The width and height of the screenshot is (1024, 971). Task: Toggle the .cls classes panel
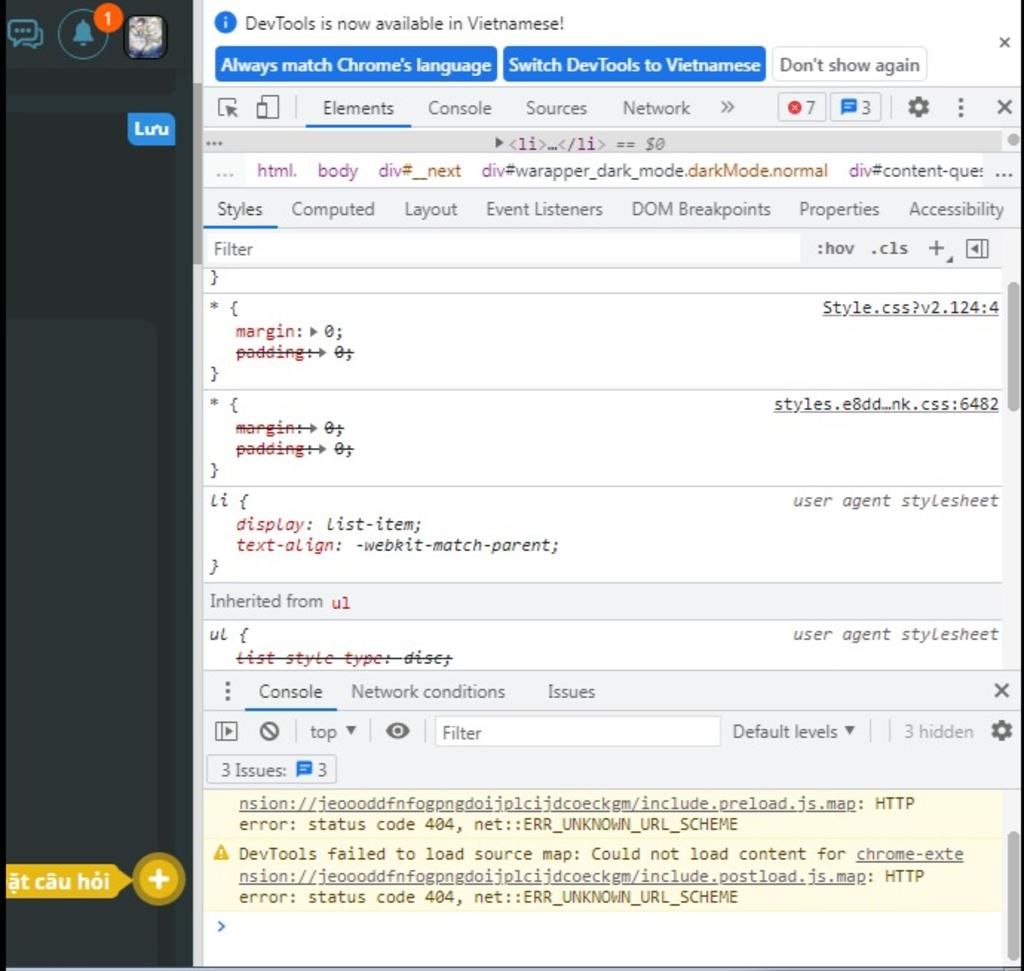[x=889, y=248]
